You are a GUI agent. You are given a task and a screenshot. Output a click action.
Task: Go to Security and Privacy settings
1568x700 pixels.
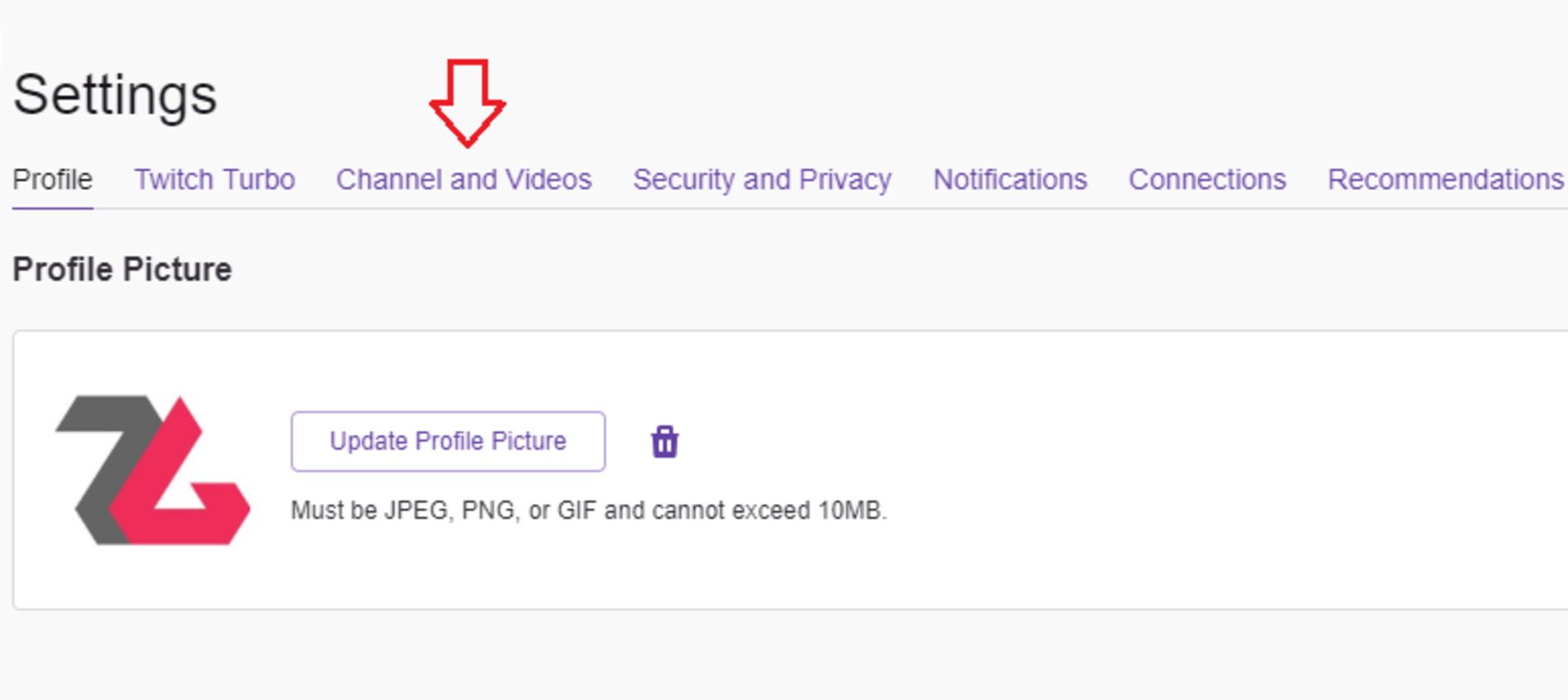coord(762,180)
